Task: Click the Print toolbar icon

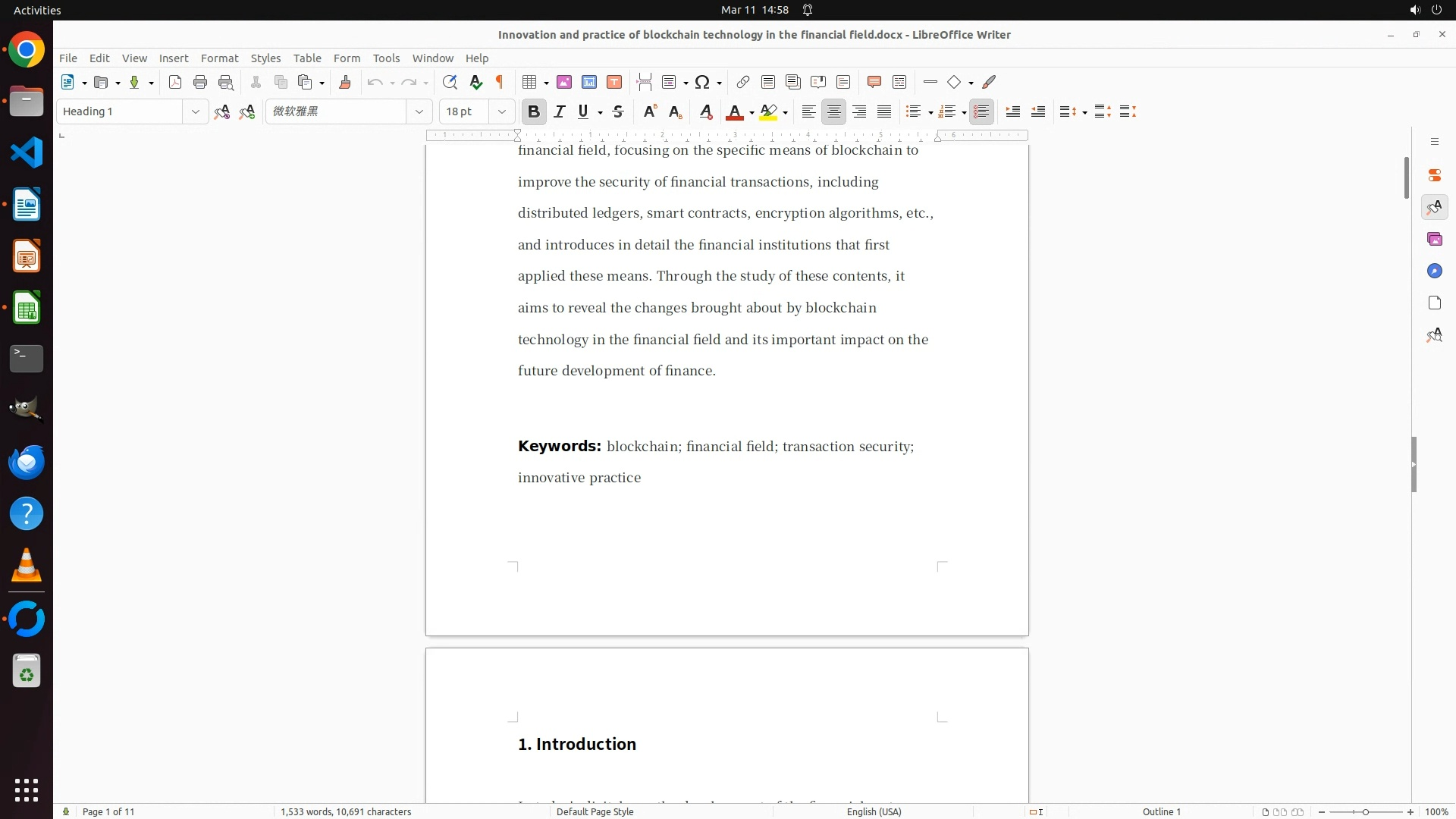Action: 200,83
